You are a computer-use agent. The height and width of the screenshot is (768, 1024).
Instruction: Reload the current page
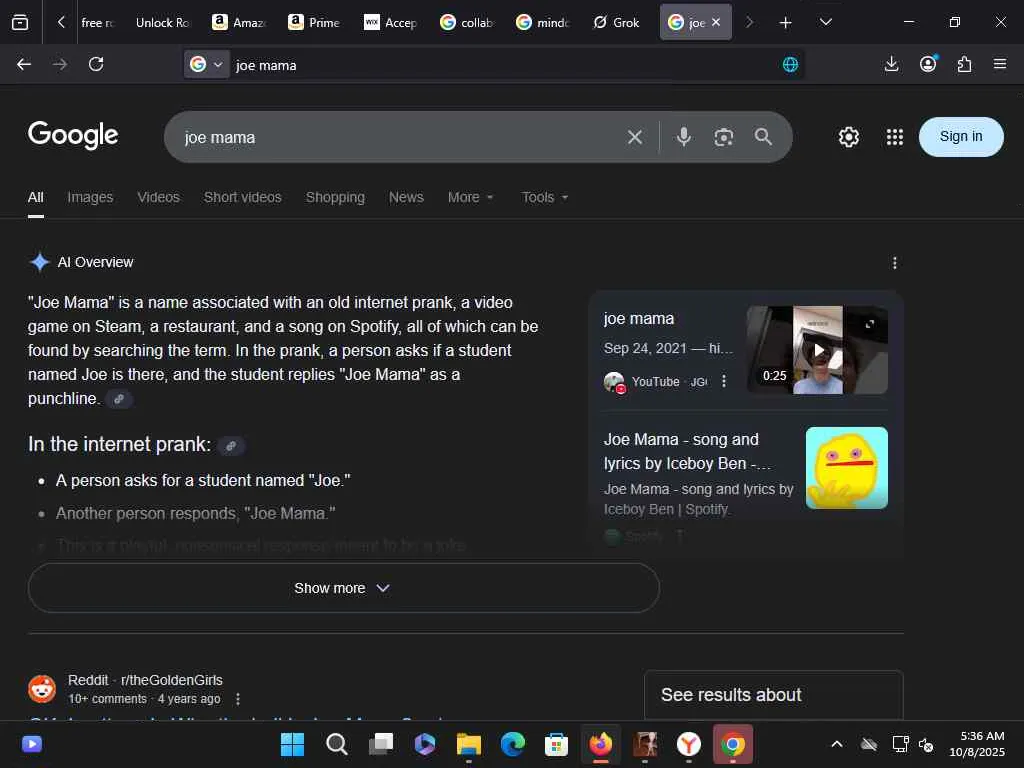coord(96,64)
